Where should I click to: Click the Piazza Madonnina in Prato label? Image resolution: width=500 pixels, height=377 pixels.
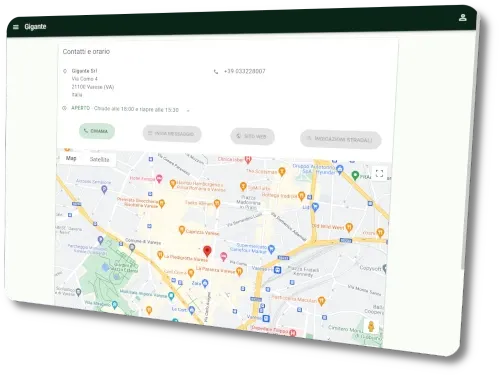tap(248, 202)
